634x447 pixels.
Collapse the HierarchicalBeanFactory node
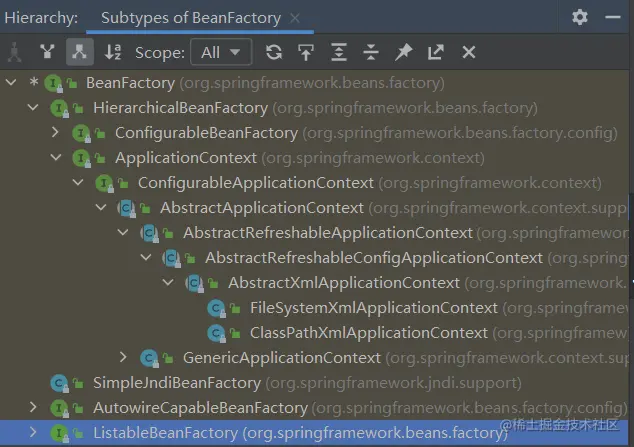point(33,108)
